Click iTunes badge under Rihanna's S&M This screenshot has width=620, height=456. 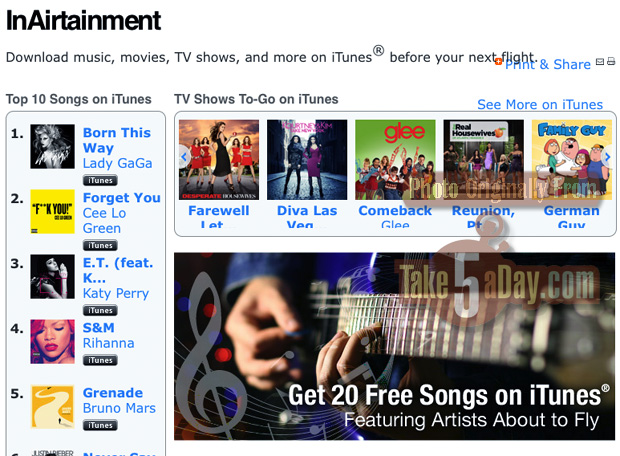coord(100,360)
